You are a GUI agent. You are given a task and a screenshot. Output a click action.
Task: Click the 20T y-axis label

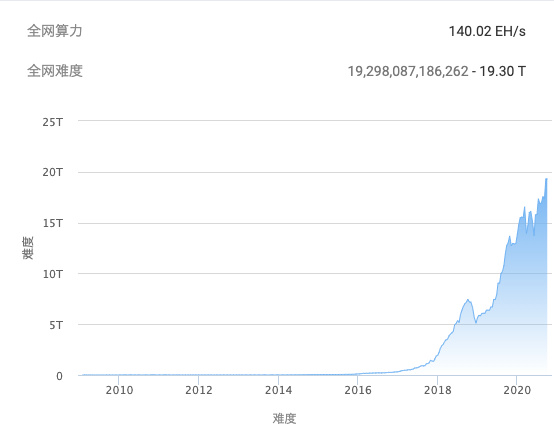click(x=53, y=172)
